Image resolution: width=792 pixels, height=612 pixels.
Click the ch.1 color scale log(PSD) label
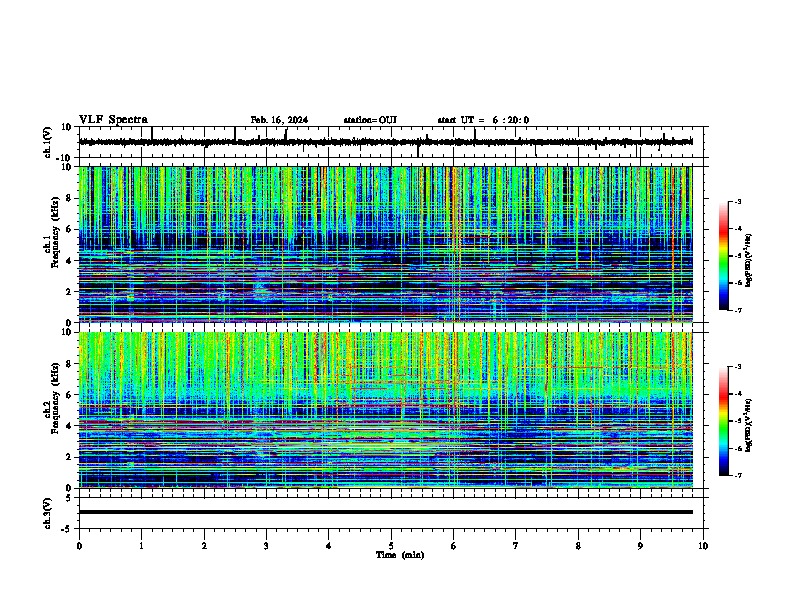click(749, 260)
